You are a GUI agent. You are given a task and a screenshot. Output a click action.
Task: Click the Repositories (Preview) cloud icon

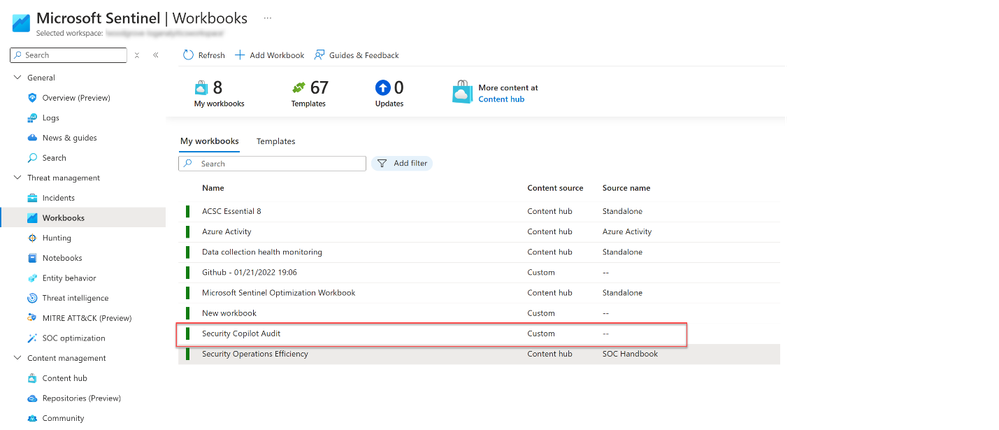(x=32, y=398)
